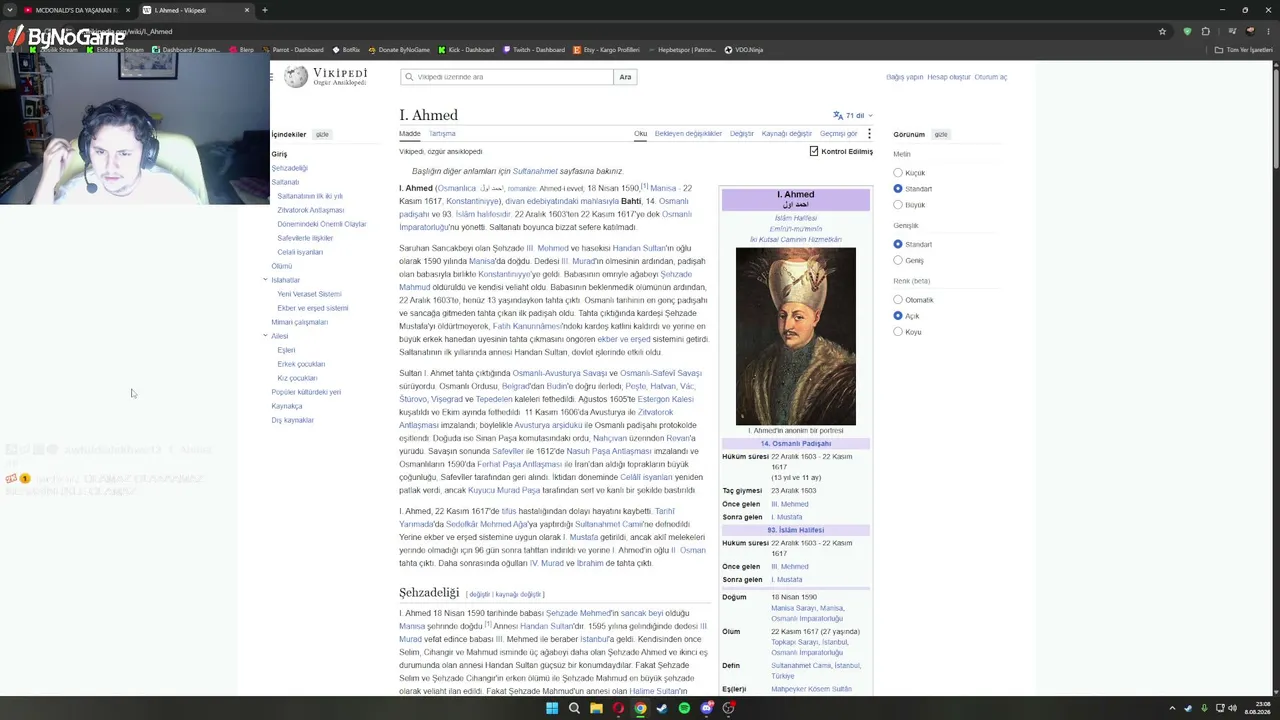
Task: Open the volume control in system tray
Action: pyautogui.click(x=1233, y=708)
